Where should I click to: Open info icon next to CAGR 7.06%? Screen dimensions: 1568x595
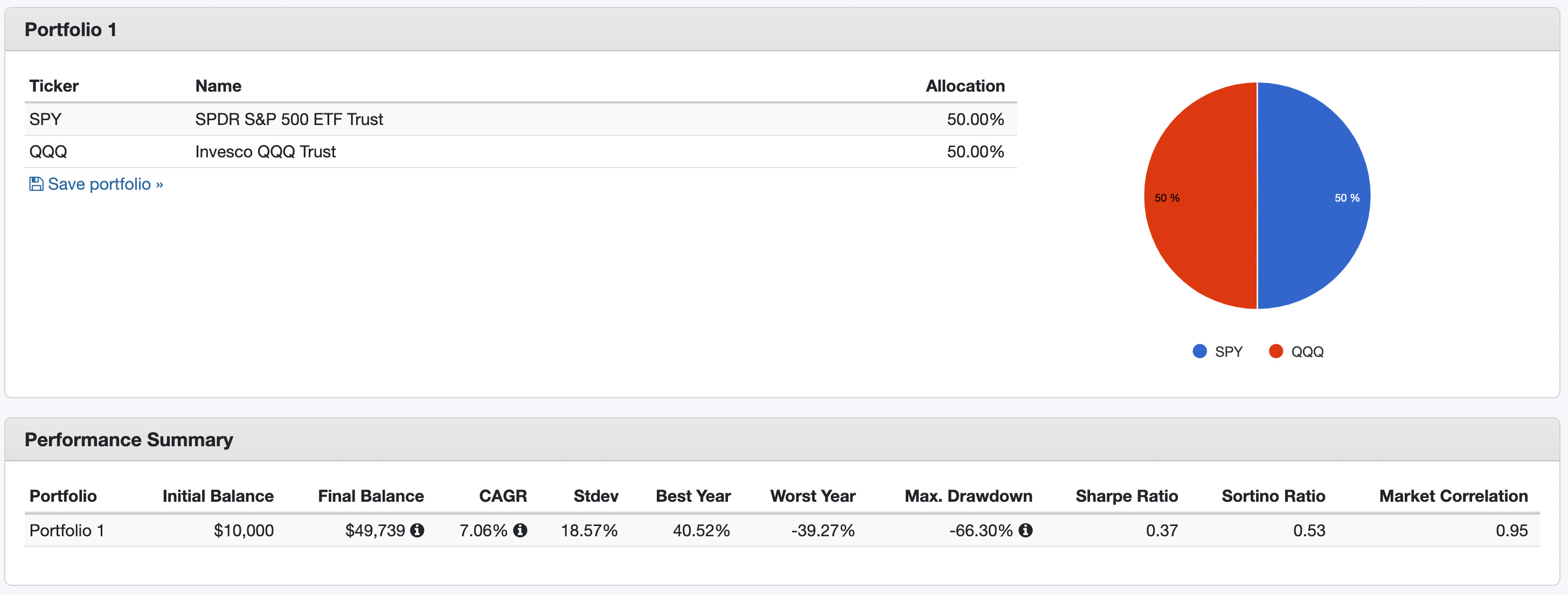(520, 530)
